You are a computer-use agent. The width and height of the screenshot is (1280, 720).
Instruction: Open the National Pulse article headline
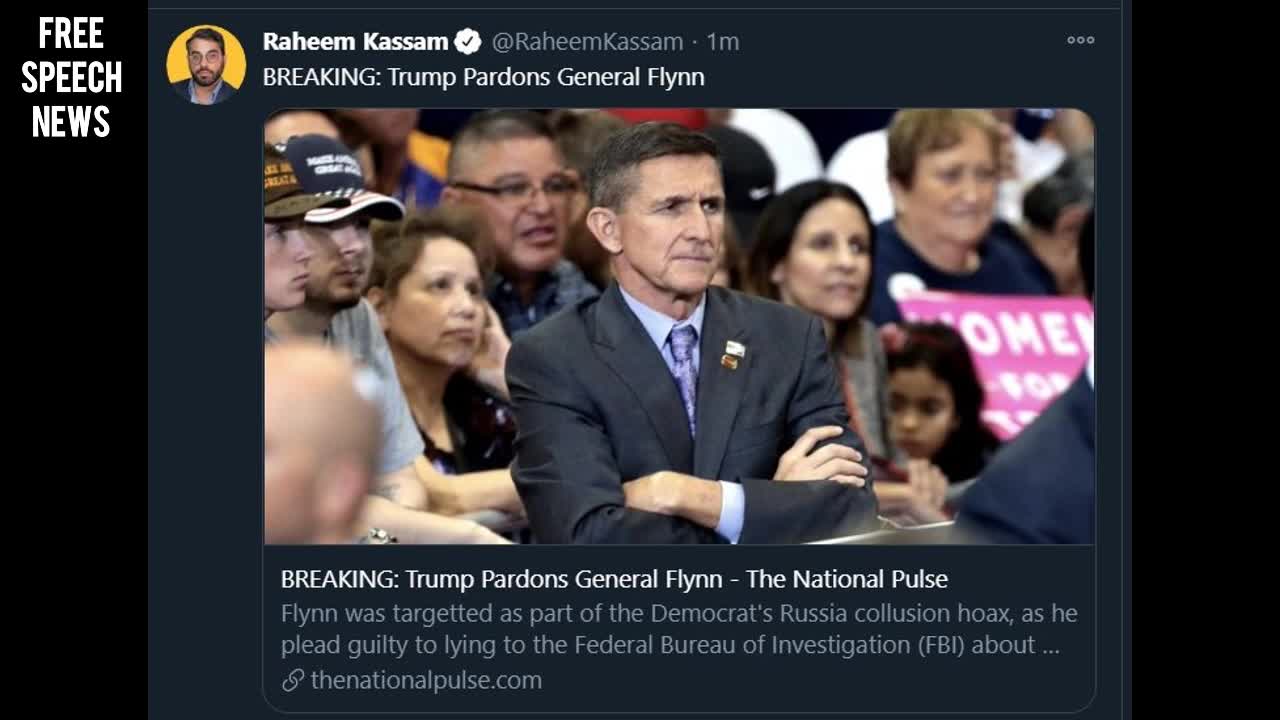(x=614, y=579)
